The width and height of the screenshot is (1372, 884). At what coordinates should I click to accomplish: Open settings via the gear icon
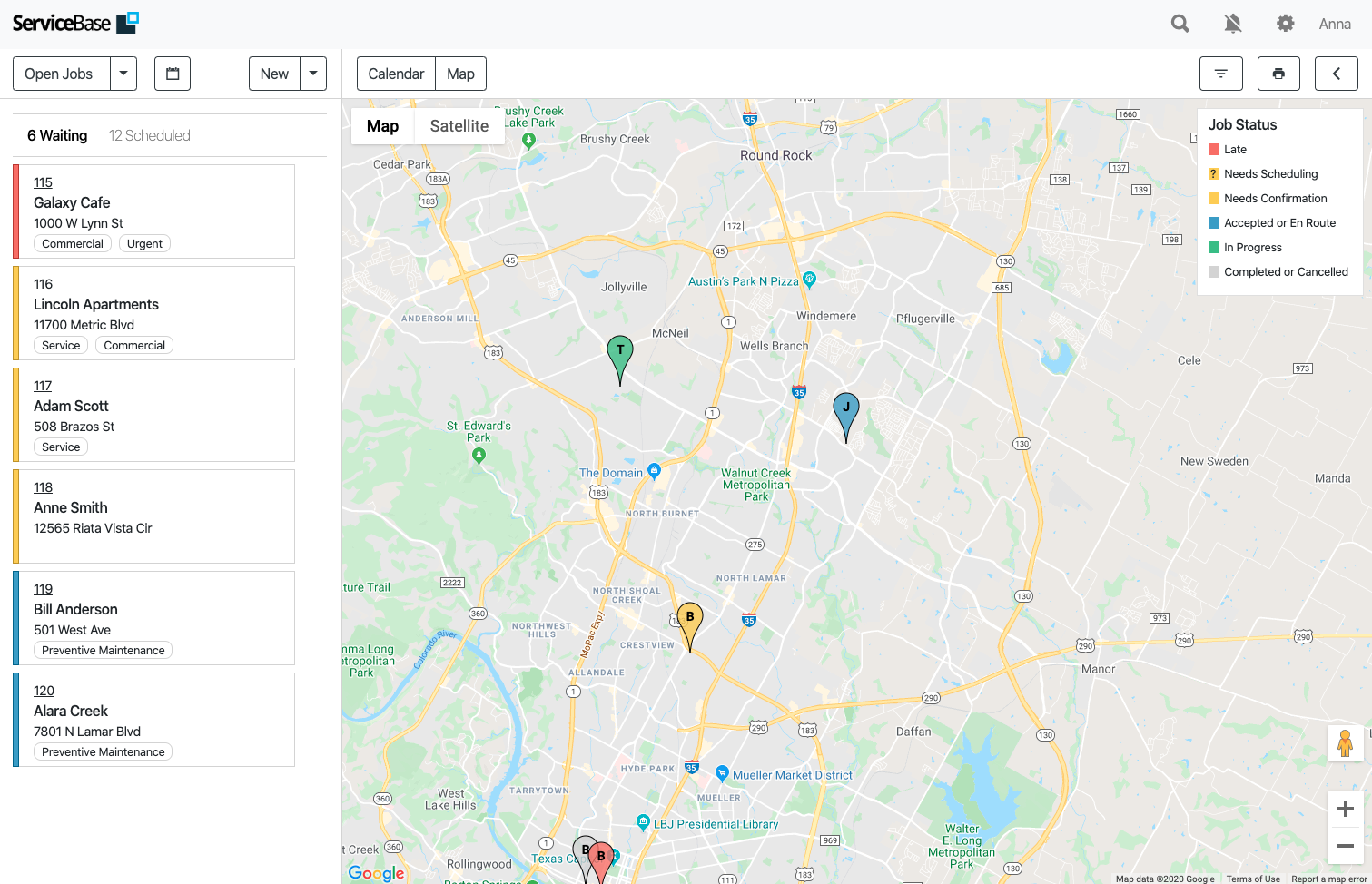(1285, 23)
